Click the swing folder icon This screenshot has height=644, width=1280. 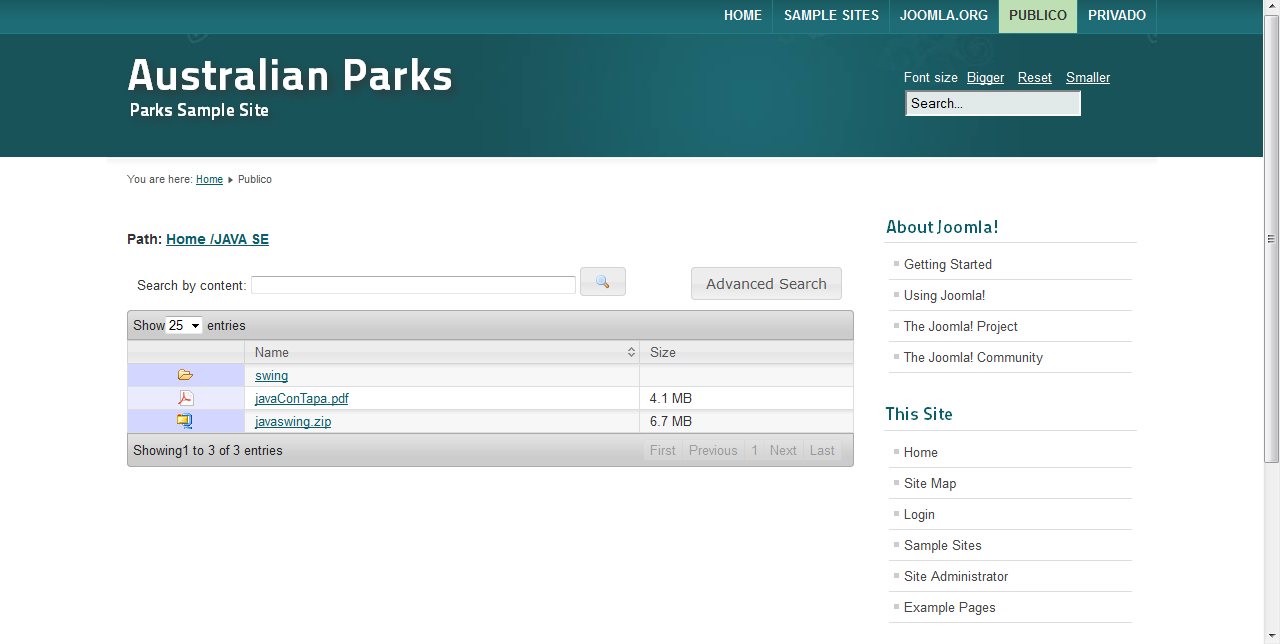(185, 375)
